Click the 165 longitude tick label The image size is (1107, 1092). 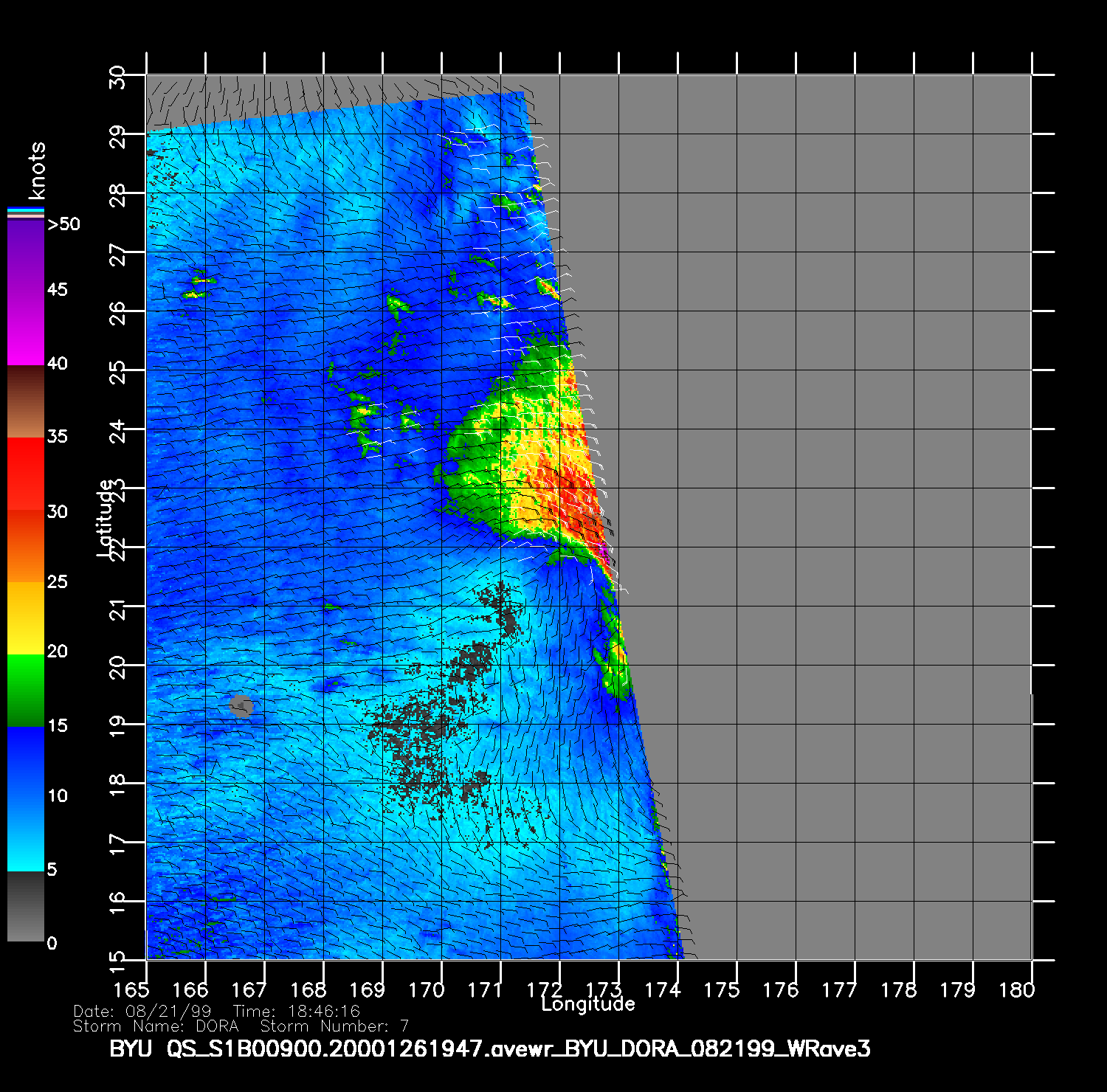pyautogui.click(x=131, y=990)
